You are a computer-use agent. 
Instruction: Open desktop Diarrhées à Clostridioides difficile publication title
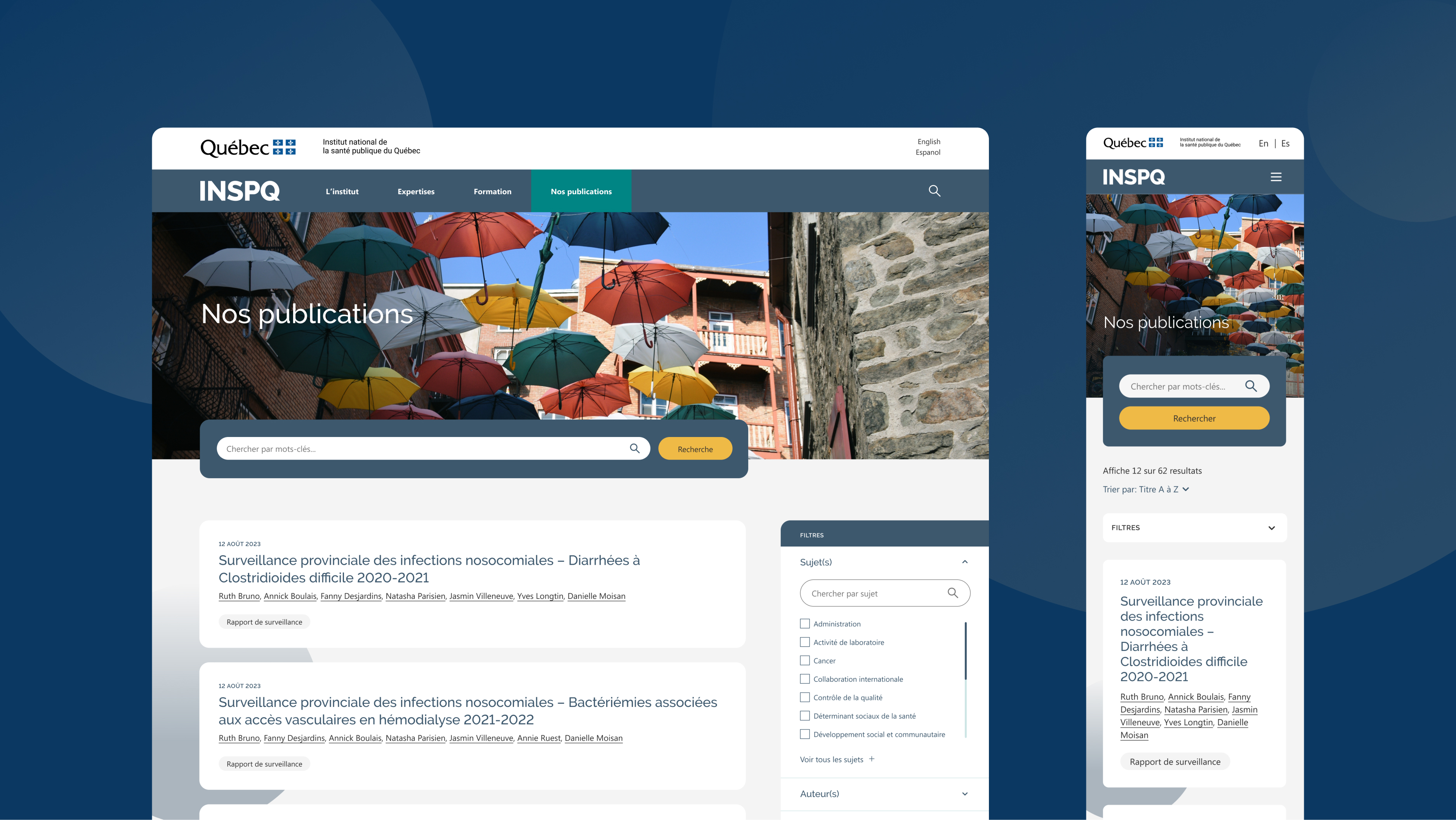point(429,568)
